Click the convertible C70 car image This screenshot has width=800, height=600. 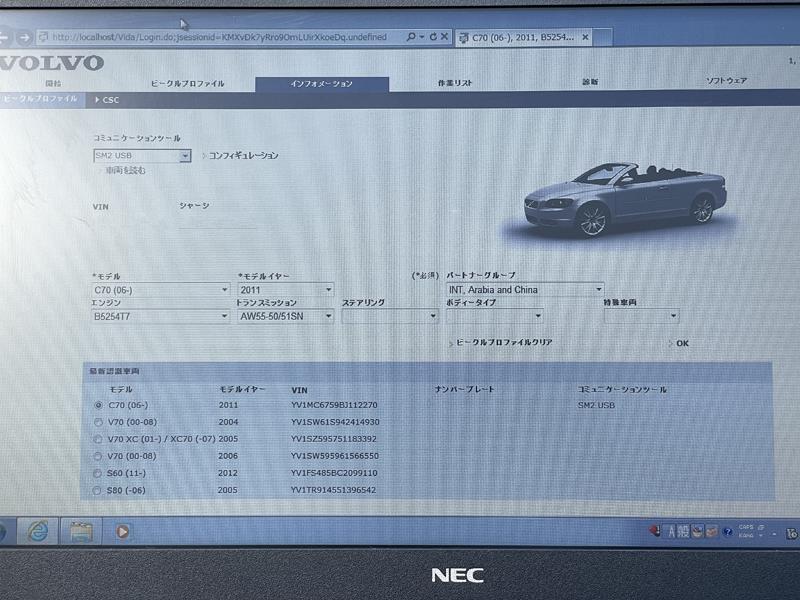(626, 199)
